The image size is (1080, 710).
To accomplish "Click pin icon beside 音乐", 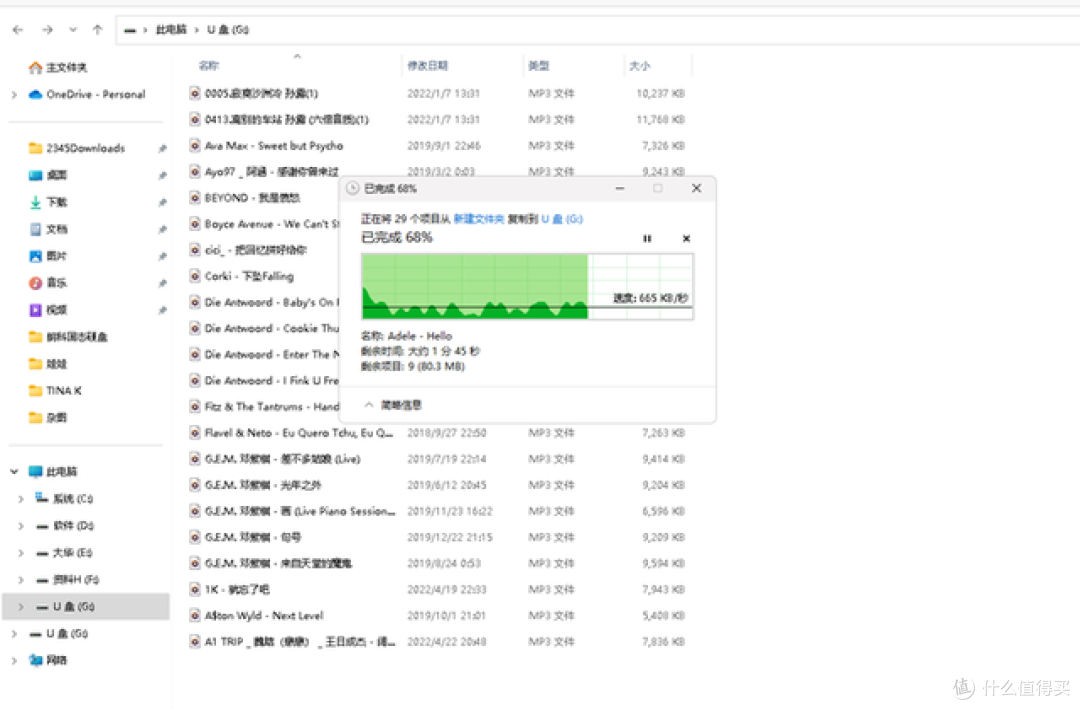I will click(x=163, y=283).
